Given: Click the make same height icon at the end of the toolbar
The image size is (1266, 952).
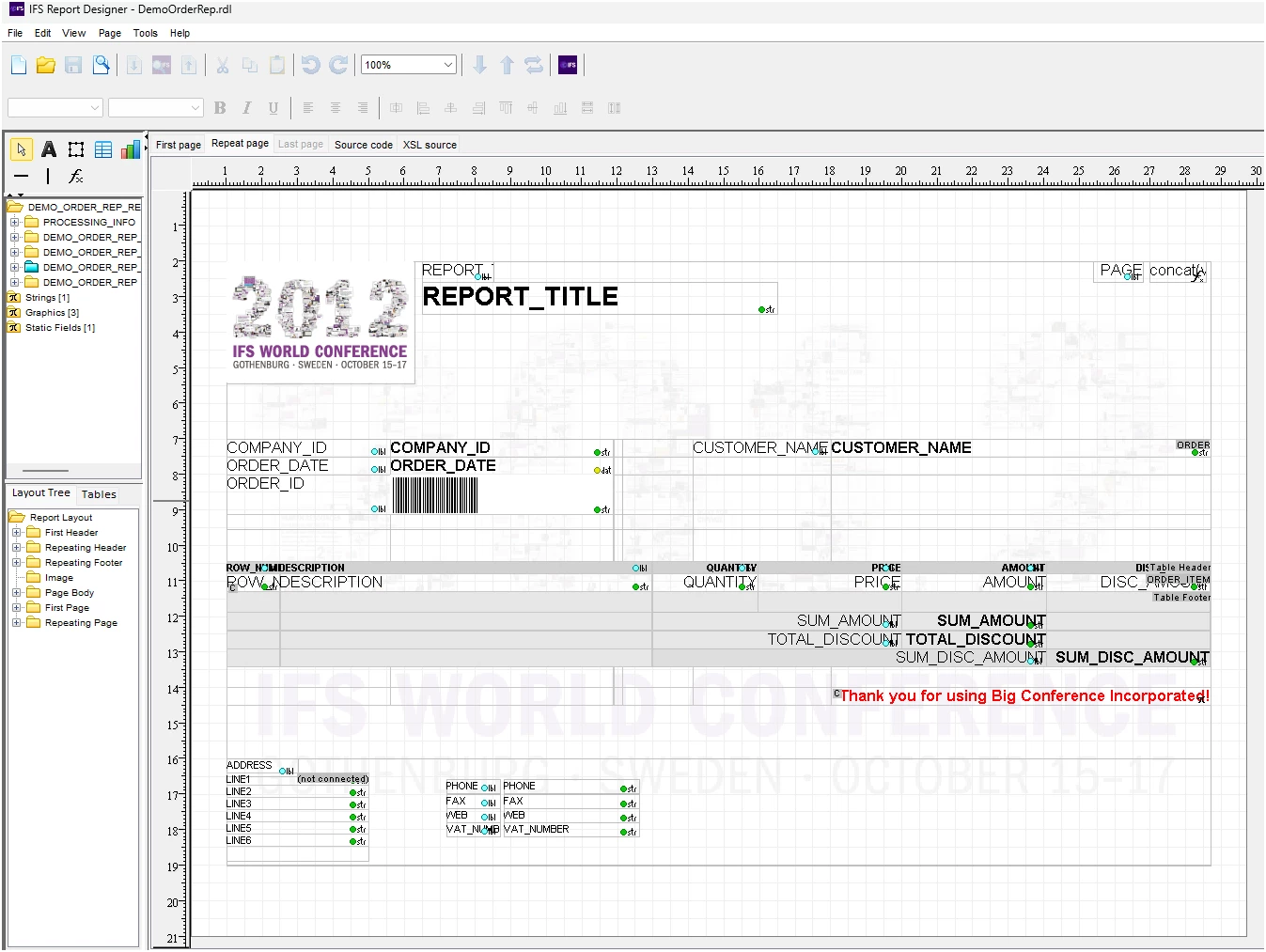Looking at the screenshot, I should (615, 108).
